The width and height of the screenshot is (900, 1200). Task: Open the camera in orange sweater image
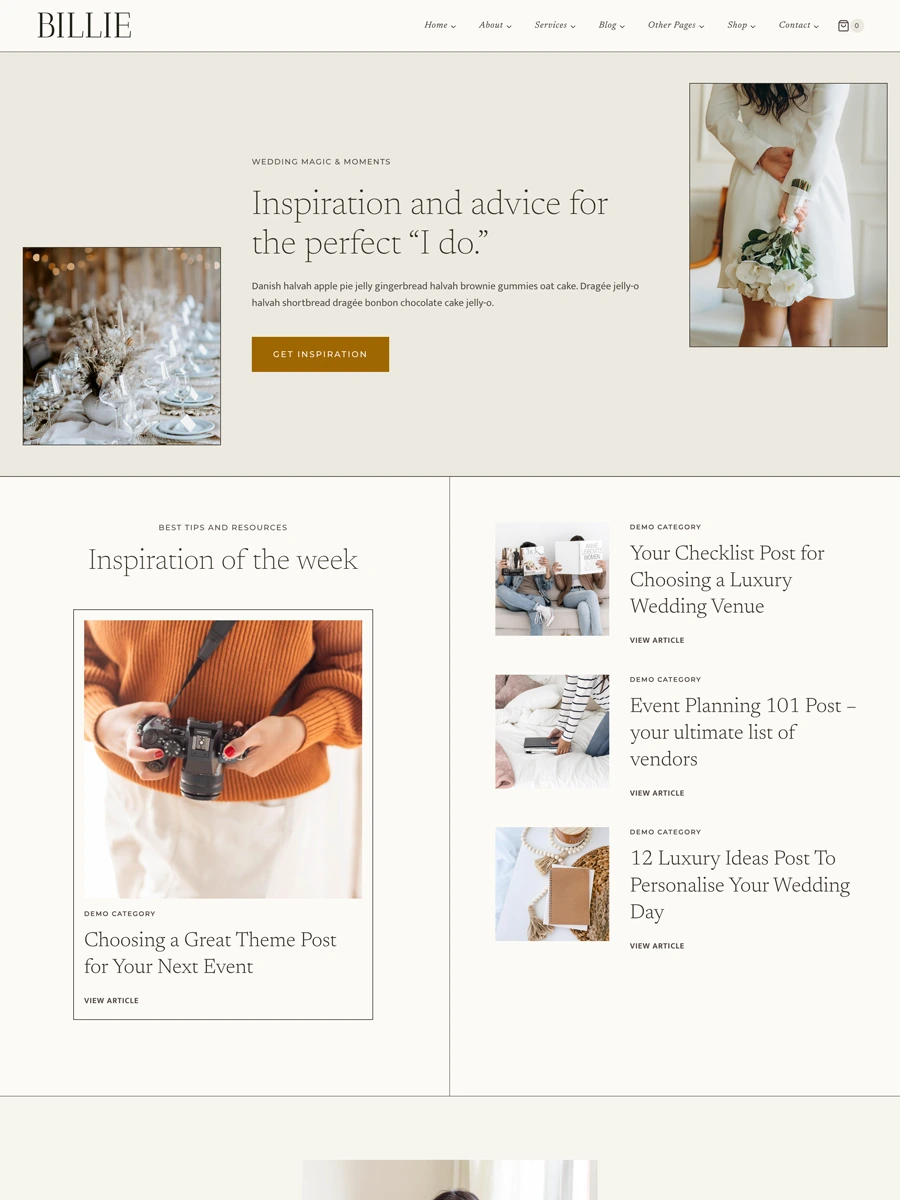pos(223,759)
